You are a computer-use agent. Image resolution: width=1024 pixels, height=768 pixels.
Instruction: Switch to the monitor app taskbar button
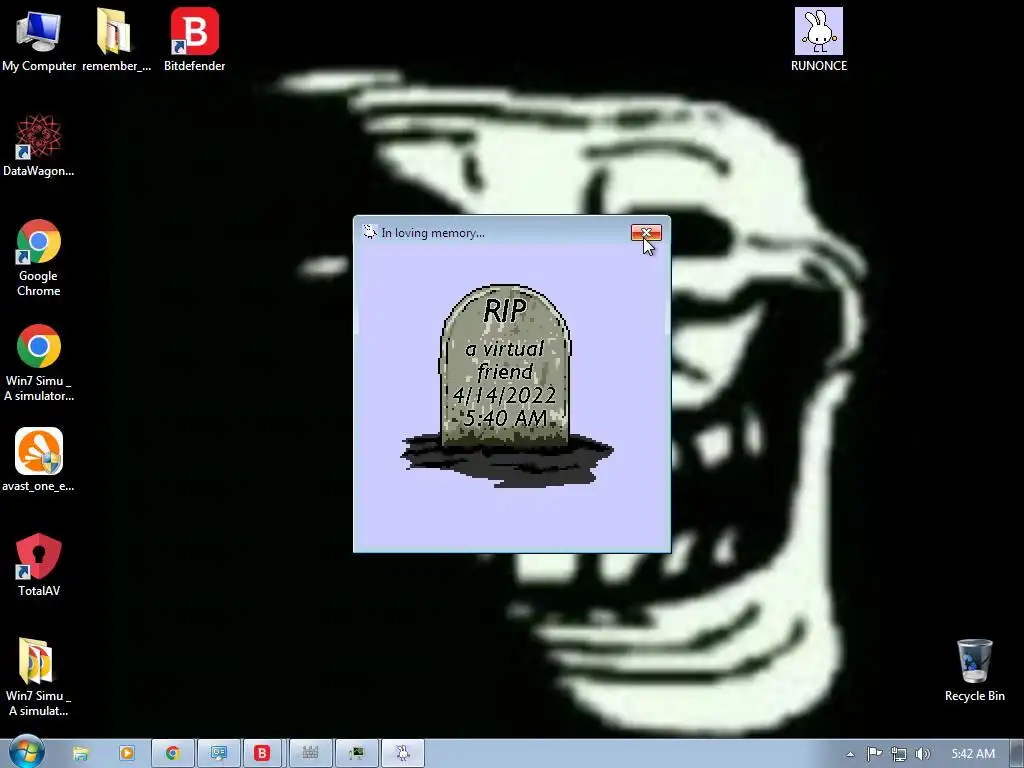[x=218, y=754]
